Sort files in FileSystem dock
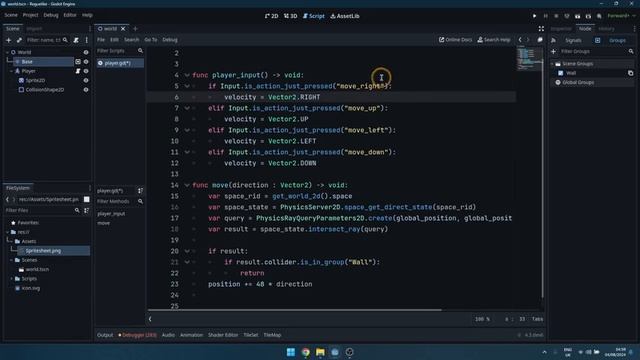640x360 pixels. tap(87, 210)
